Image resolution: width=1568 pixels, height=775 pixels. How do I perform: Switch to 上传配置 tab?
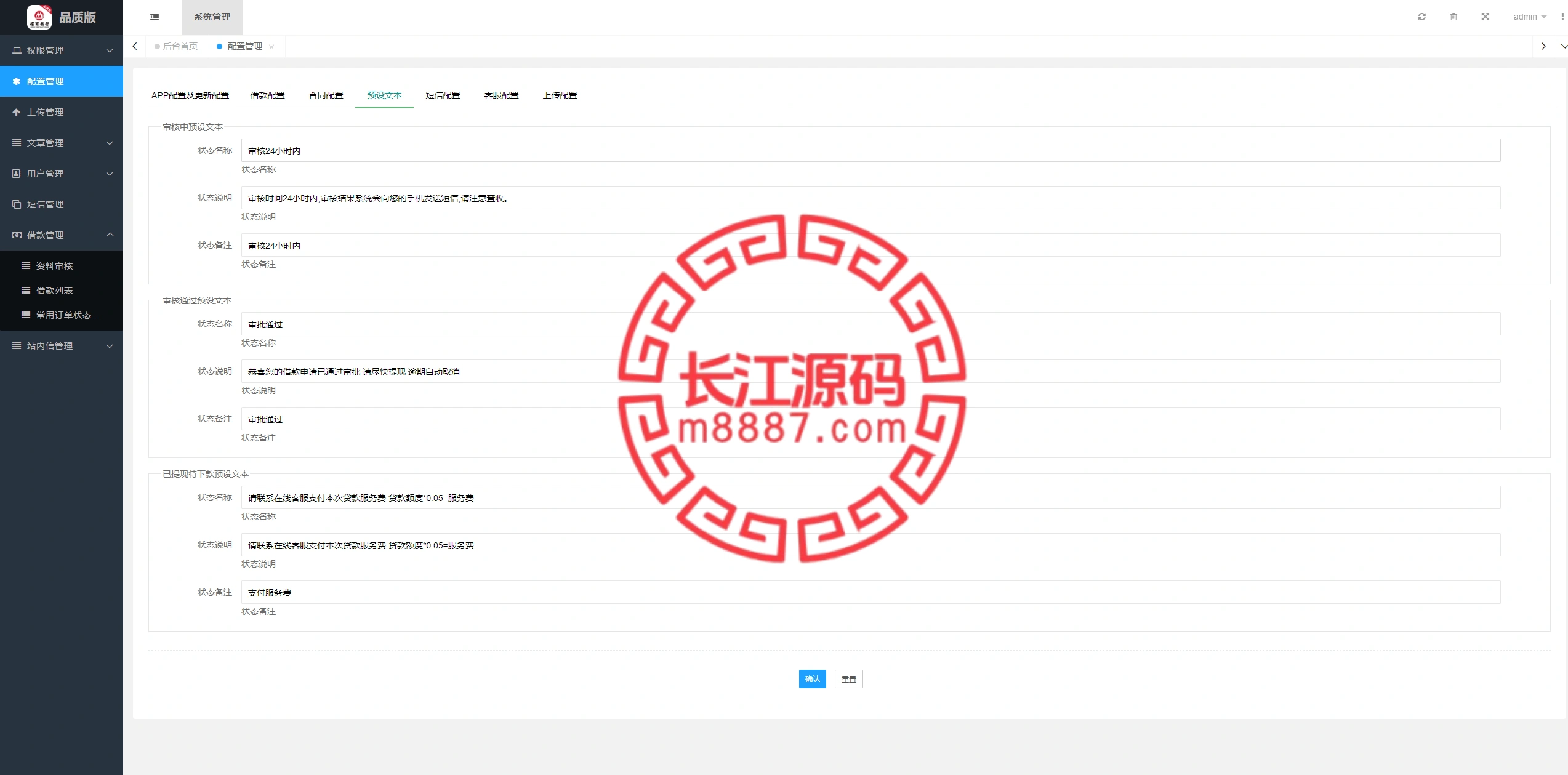560,95
